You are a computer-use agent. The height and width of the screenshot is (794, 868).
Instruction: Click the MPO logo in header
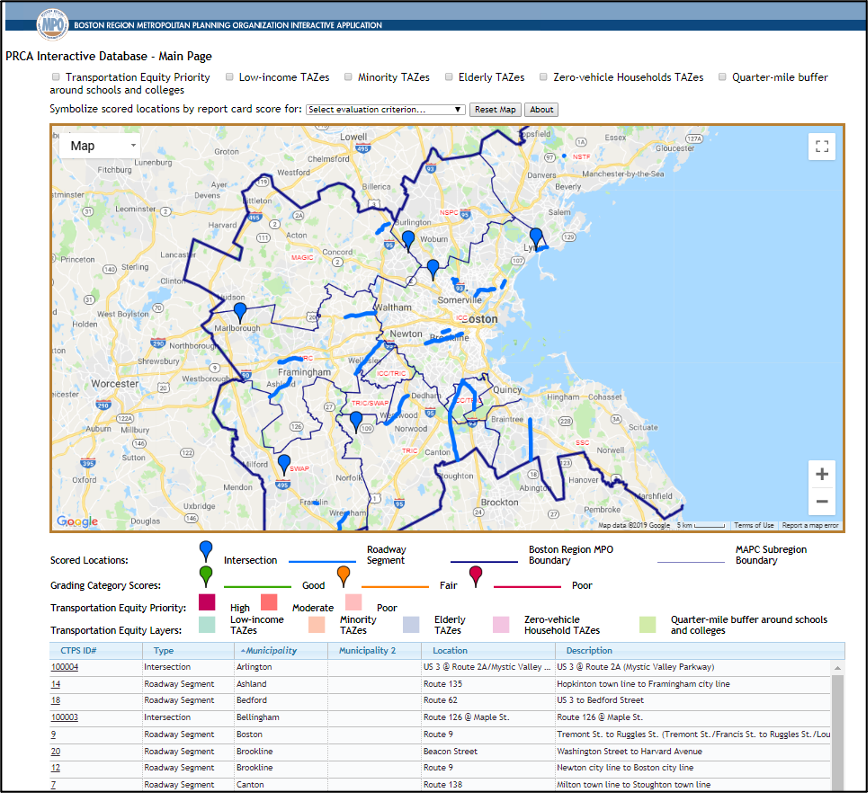[50, 23]
